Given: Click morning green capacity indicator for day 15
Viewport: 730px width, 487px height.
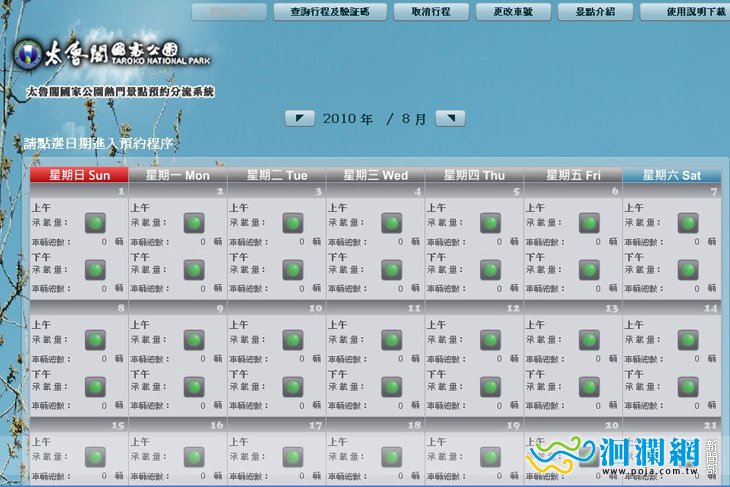Looking at the screenshot, I should tap(95, 457).
